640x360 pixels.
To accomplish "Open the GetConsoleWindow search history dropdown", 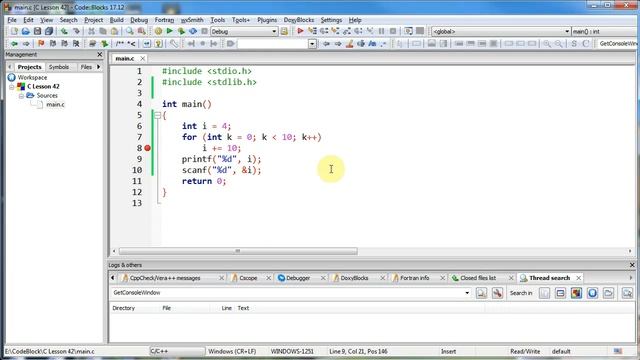I will tap(467, 293).
